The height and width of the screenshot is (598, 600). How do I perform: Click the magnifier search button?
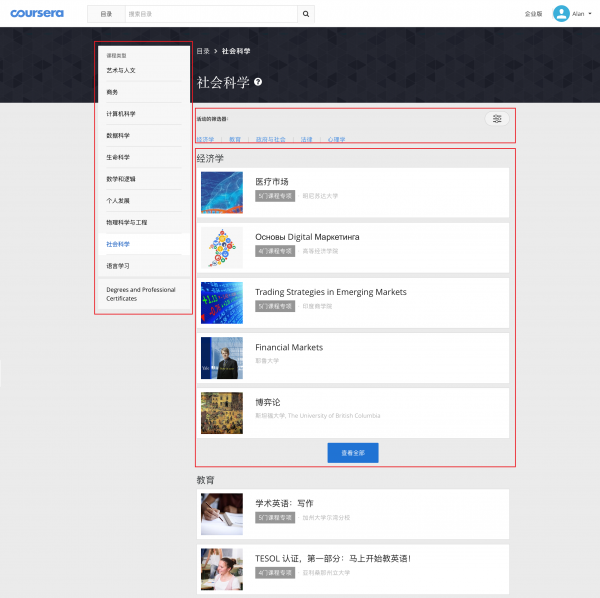(x=306, y=14)
